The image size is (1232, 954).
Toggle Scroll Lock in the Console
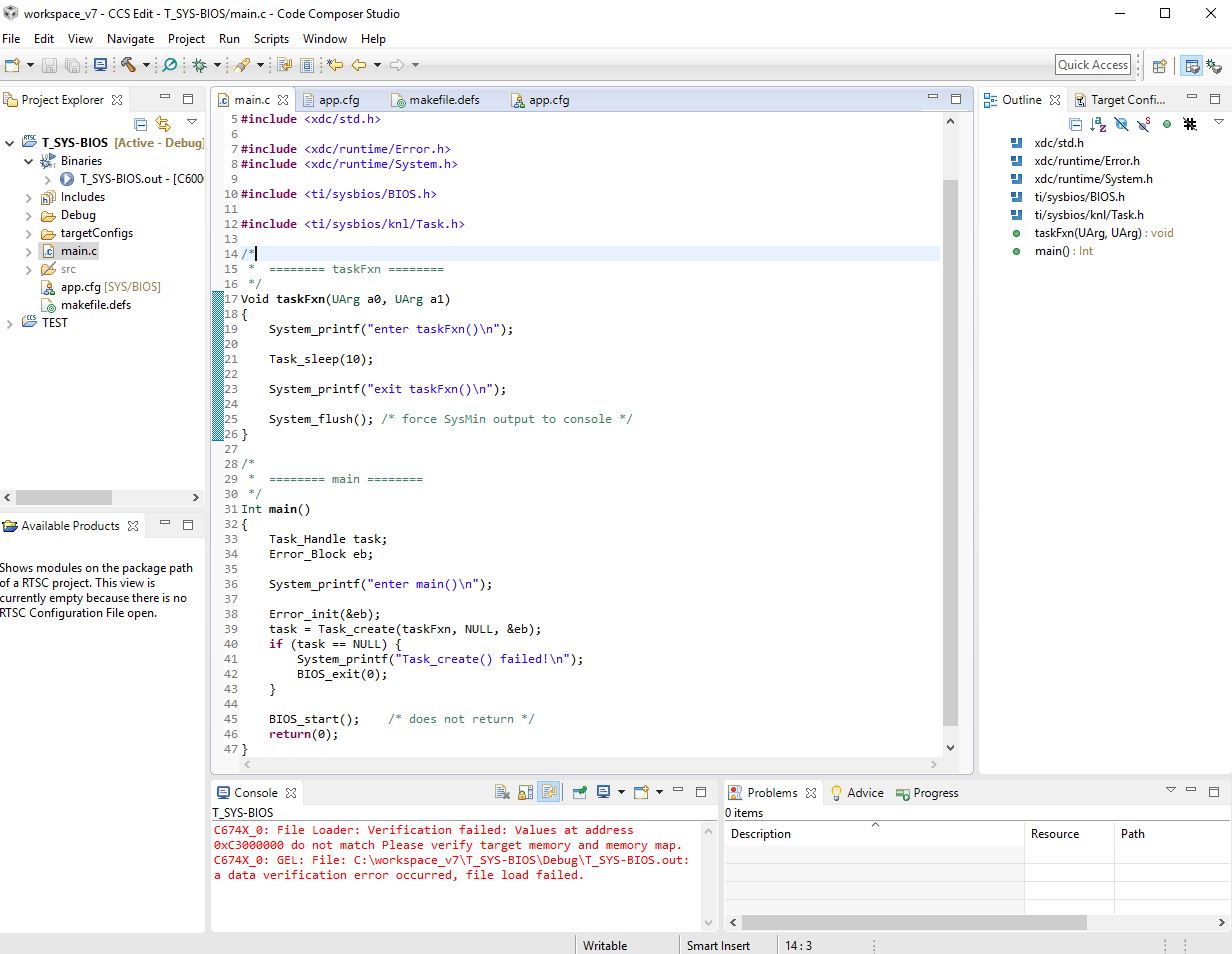click(525, 792)
